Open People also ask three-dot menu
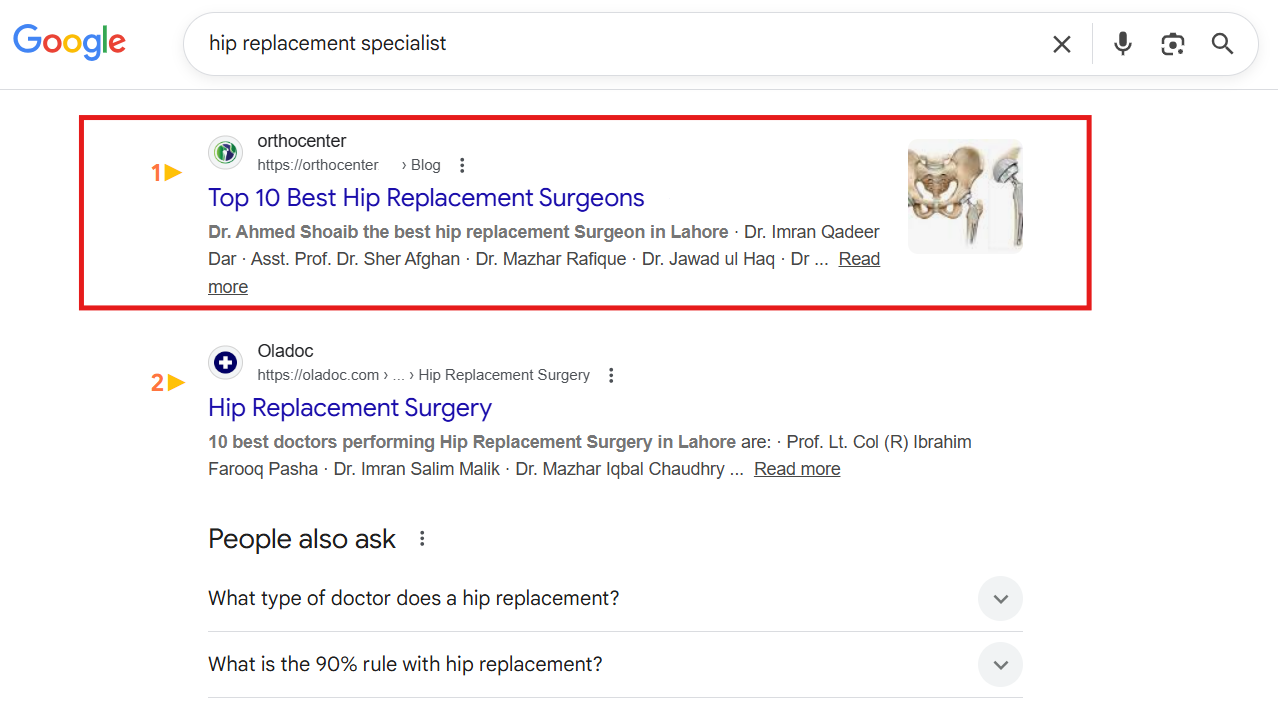This screenshot has height=707, width=1278. 422,539
